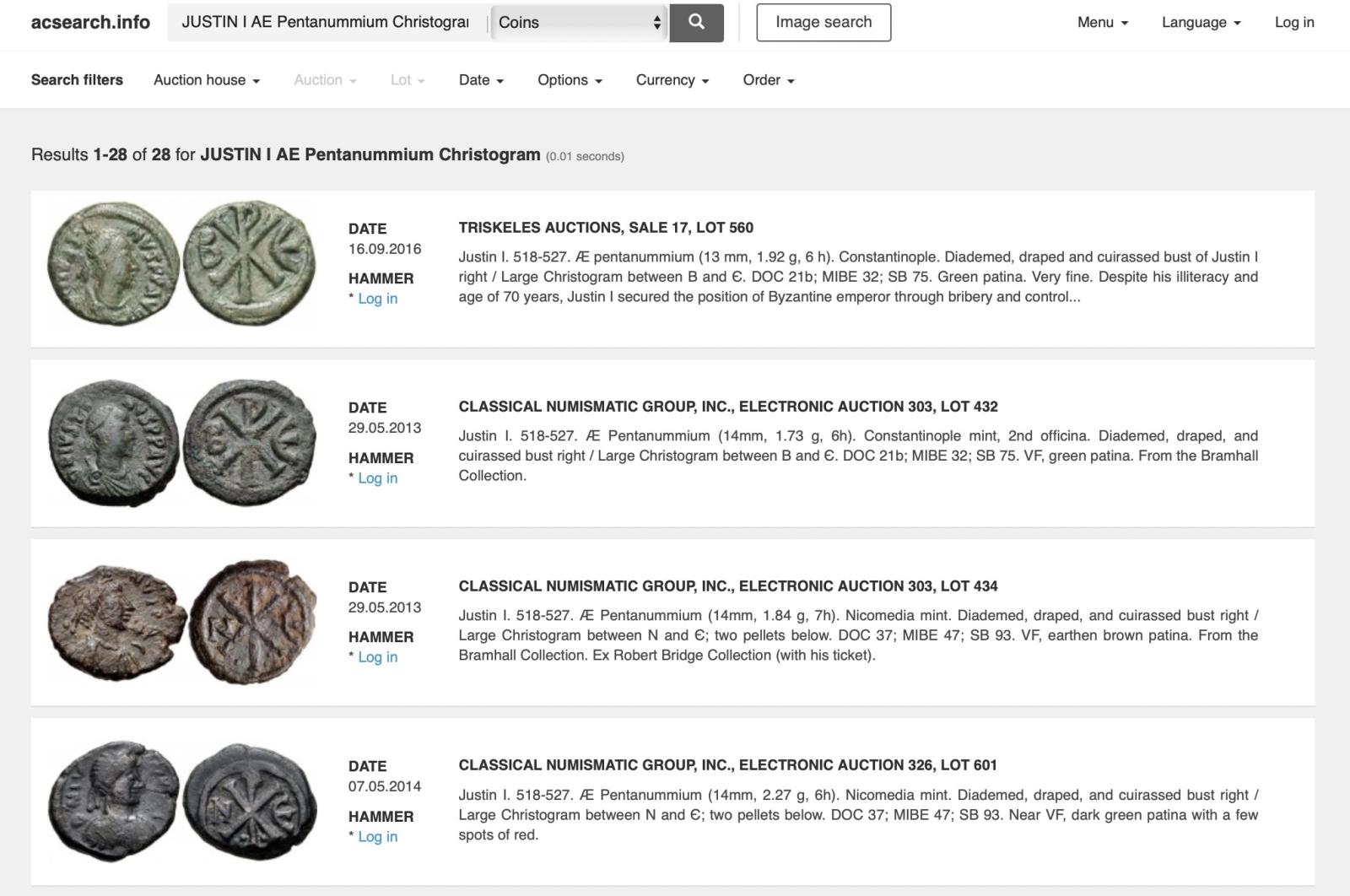Expand the Auction house filter
Image resolution: width=1350 pixels, height=896 pixels.
207,80
